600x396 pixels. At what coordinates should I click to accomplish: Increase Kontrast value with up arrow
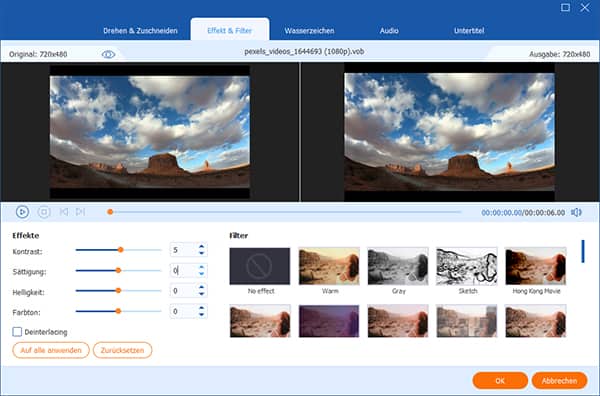[x=202, y=246]
